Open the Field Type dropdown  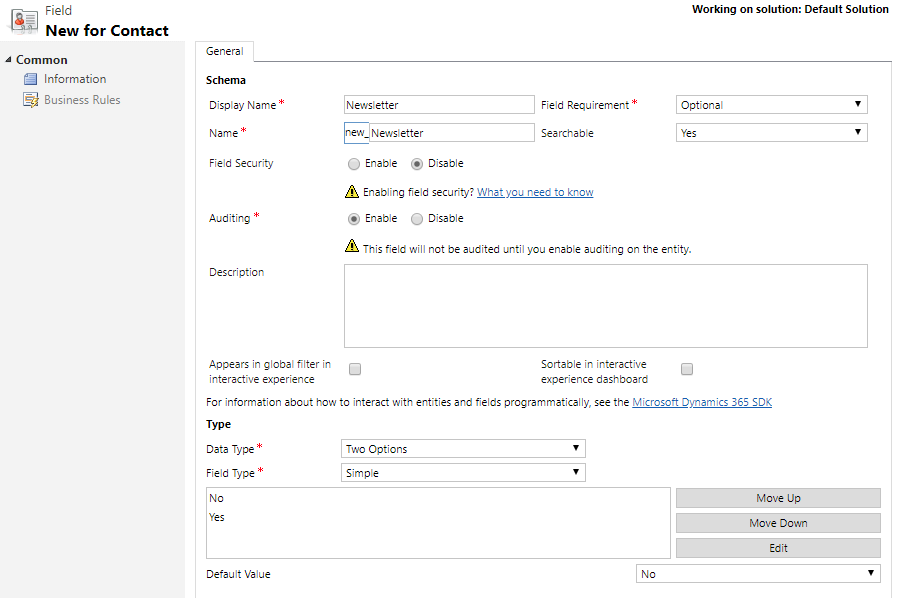pos(463,473)
